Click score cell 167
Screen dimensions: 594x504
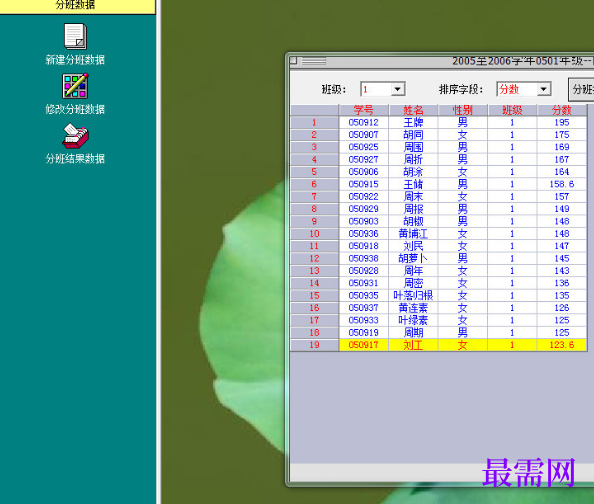click(562, 160)
